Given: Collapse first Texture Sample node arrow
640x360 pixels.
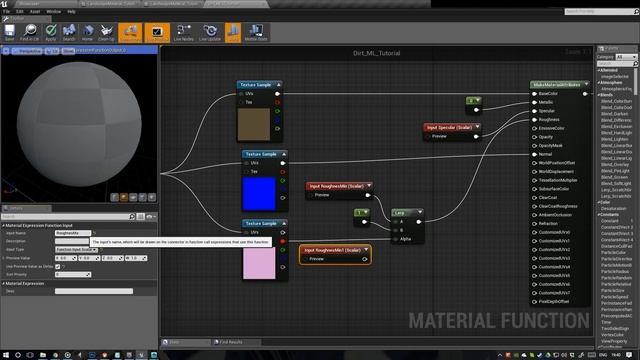Looking at the screenshot, I should pyautogui.click(x=279, y=85).
